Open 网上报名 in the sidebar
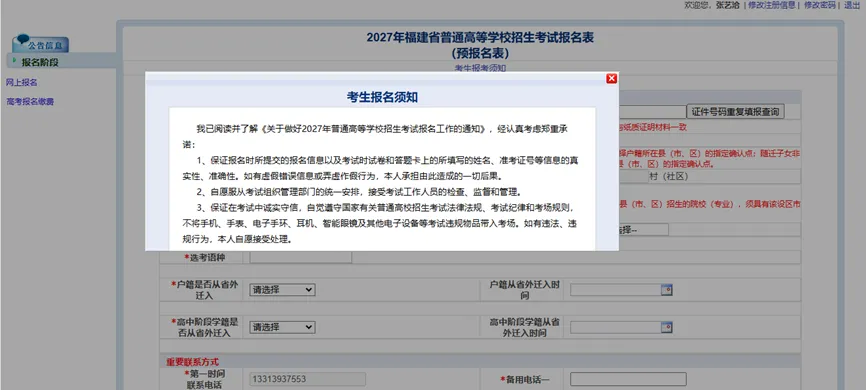The height and width of the screenshot is (390, 866). click(22, 82)
